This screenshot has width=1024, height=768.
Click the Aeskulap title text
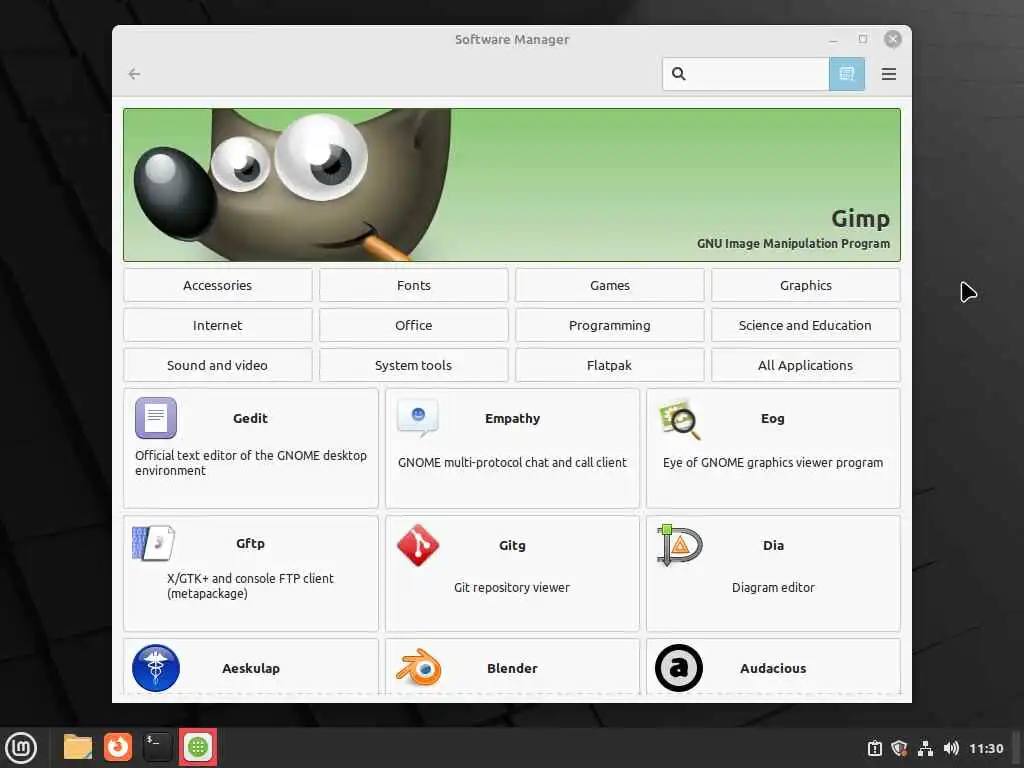tap(251, 668)
